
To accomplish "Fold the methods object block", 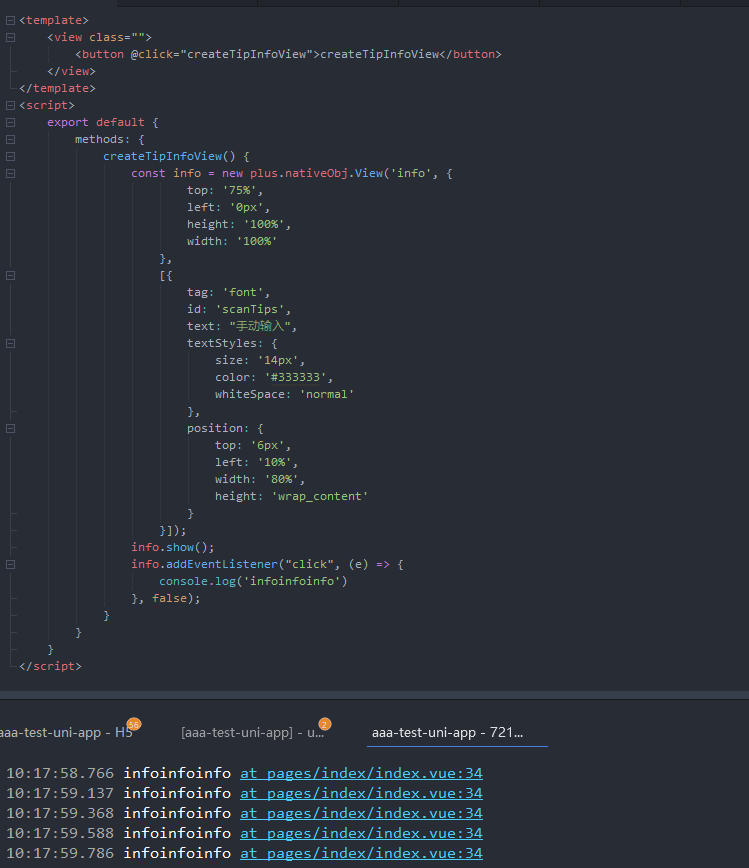I will click(10, 140).
